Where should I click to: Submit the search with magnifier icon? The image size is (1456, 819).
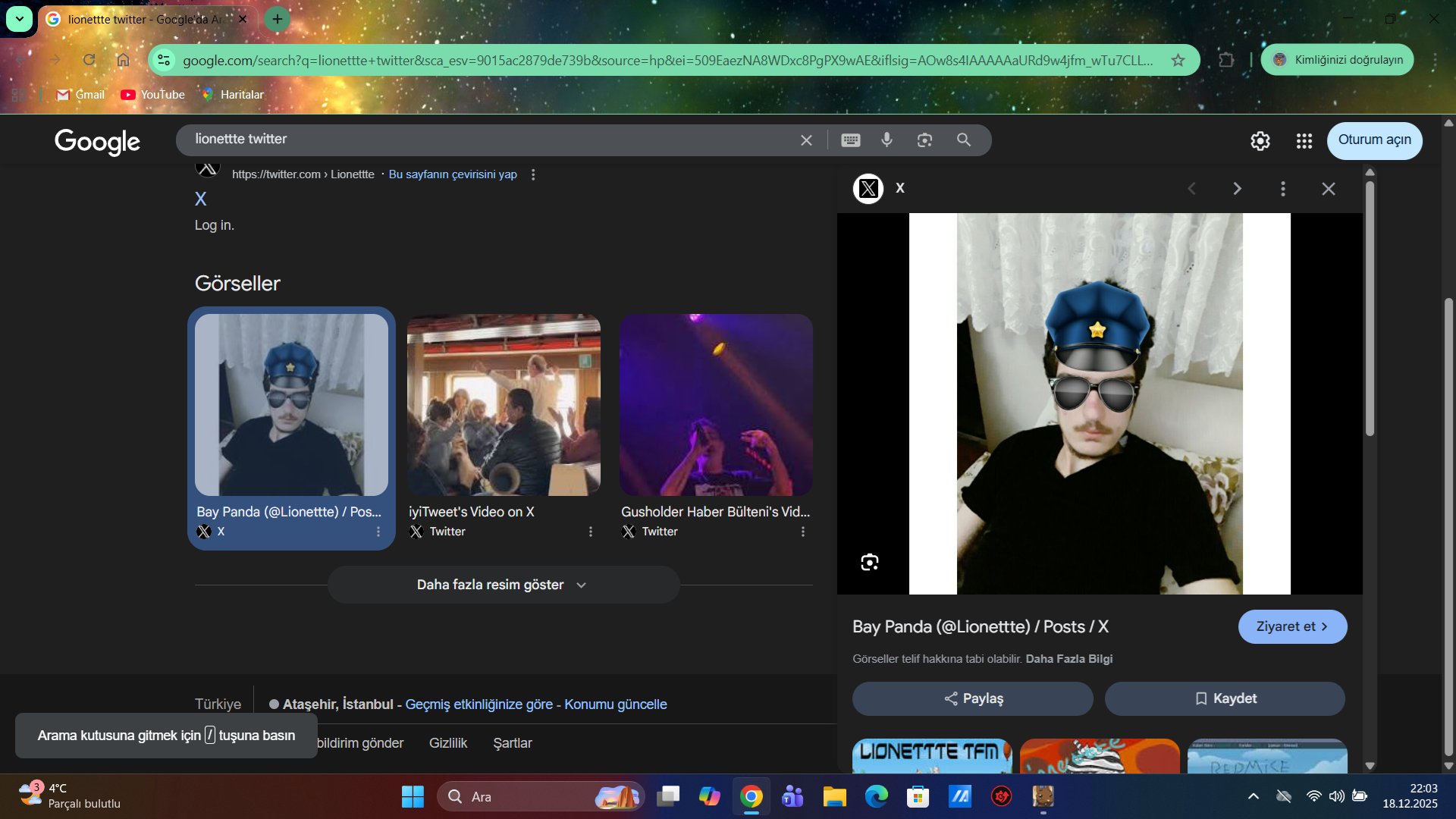[964, 140]
